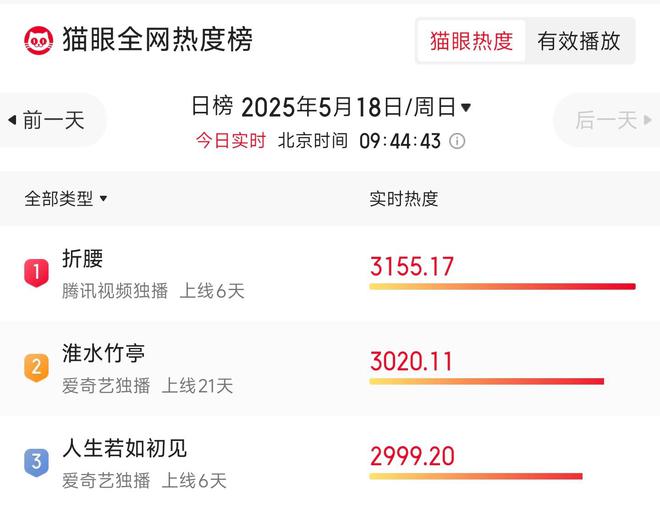Switch to the 猫眼热度 tab

pos(471,41)
